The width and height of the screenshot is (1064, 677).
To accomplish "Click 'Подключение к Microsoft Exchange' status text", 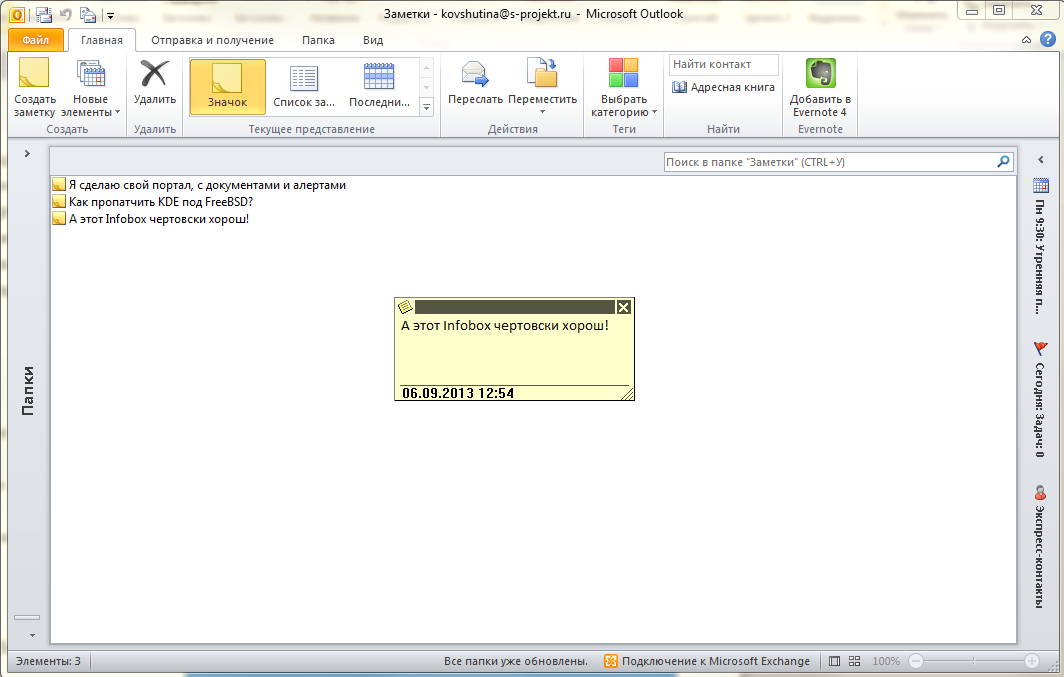I will 716,661.
